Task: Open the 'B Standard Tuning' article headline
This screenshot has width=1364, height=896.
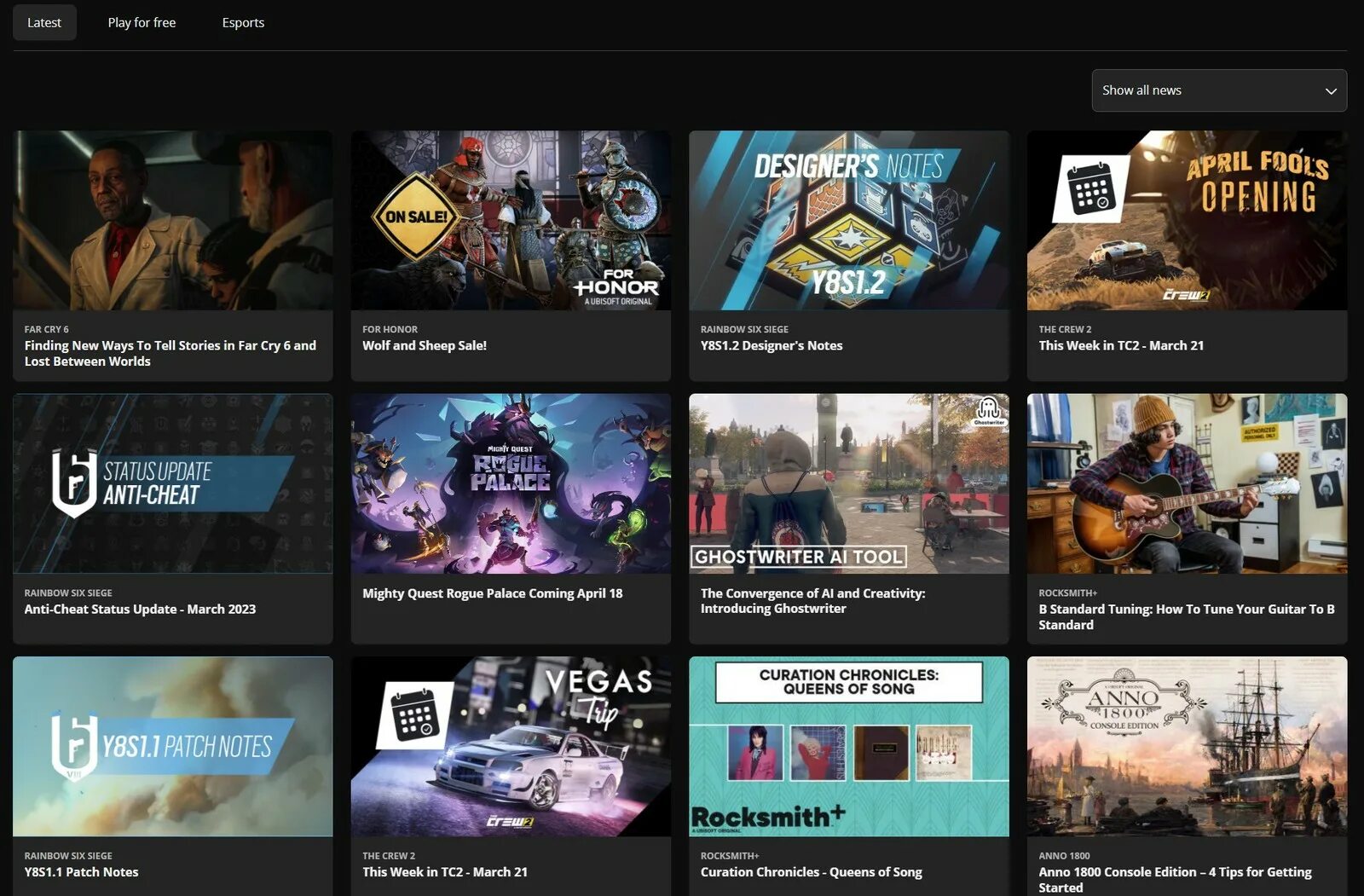Action: [1187, 616]
